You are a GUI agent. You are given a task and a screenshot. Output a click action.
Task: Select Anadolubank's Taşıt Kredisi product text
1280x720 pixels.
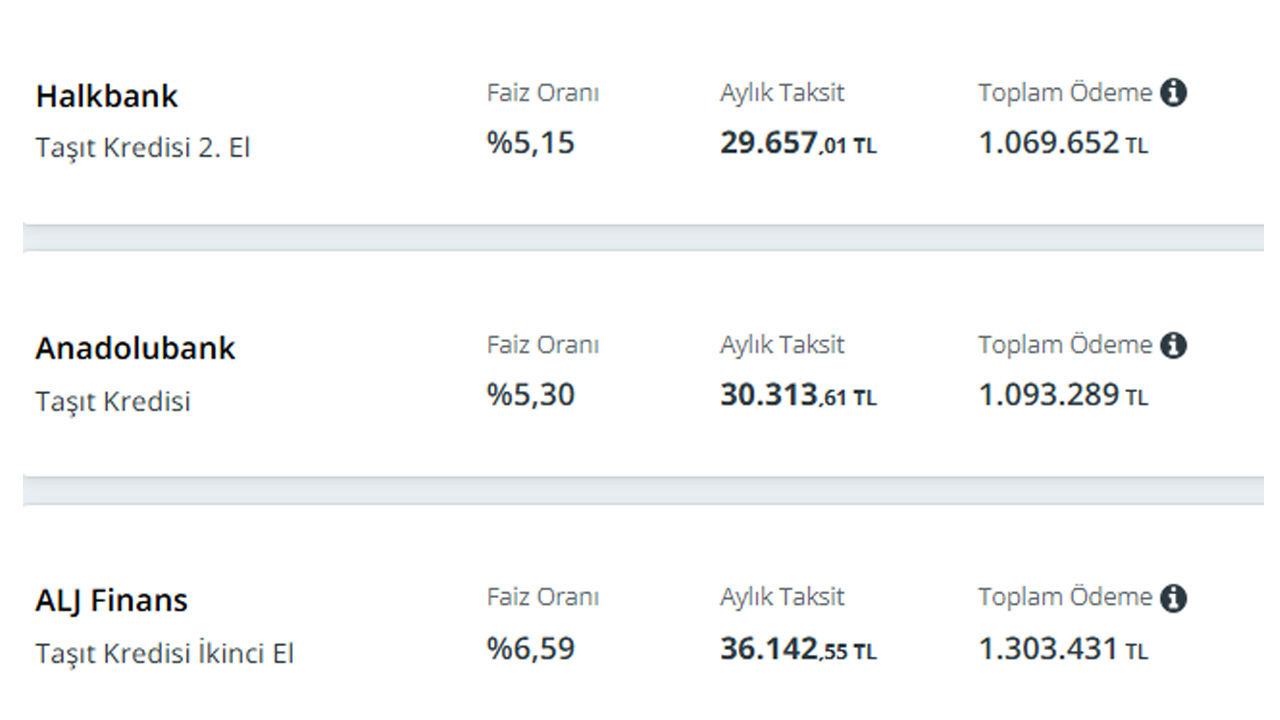click(x=113, y=401)
